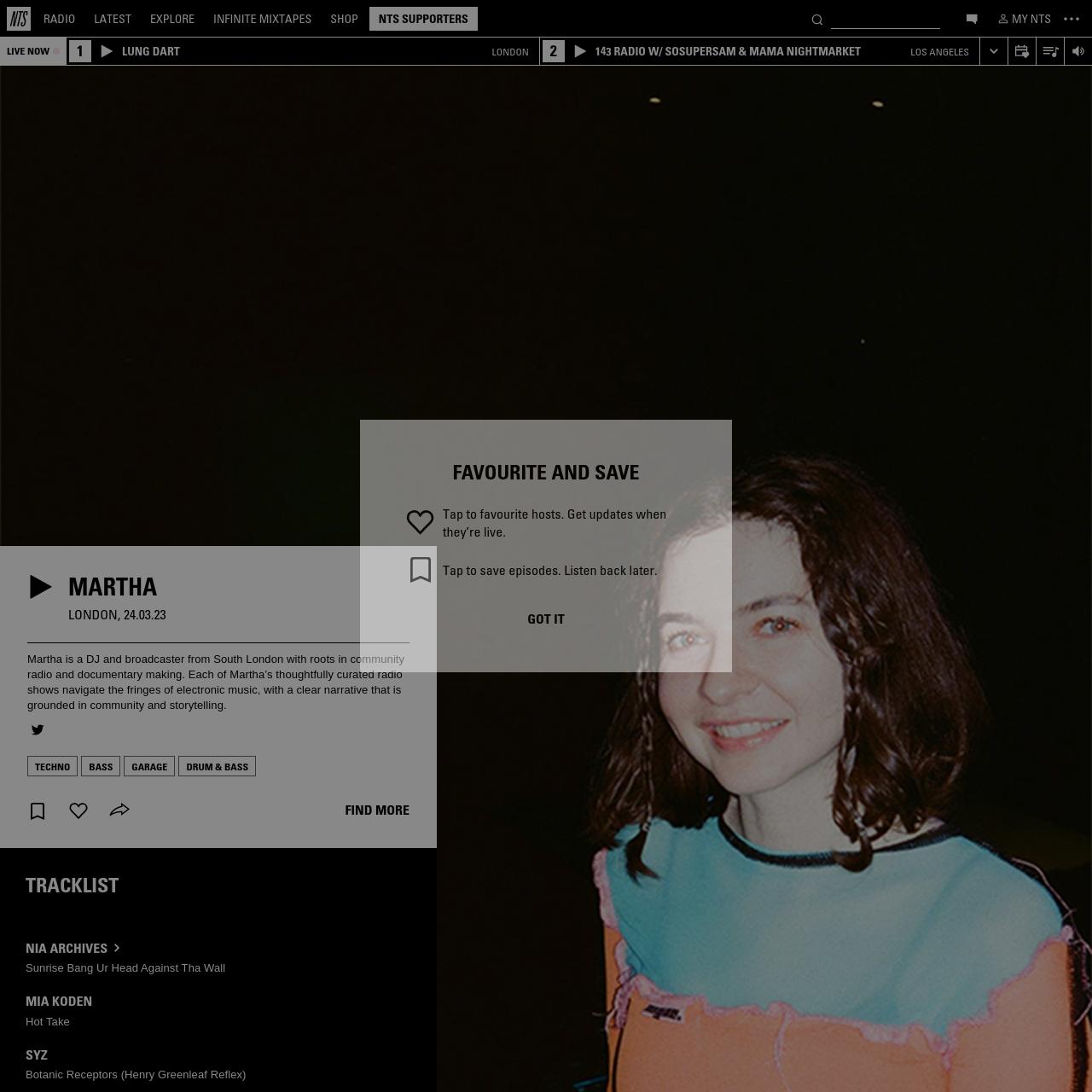Image resolution: width=1092 pixels, height=1092 pixels.
Task: Click the 'LONDON, 24.03.23' episode date
Action: 117,615
